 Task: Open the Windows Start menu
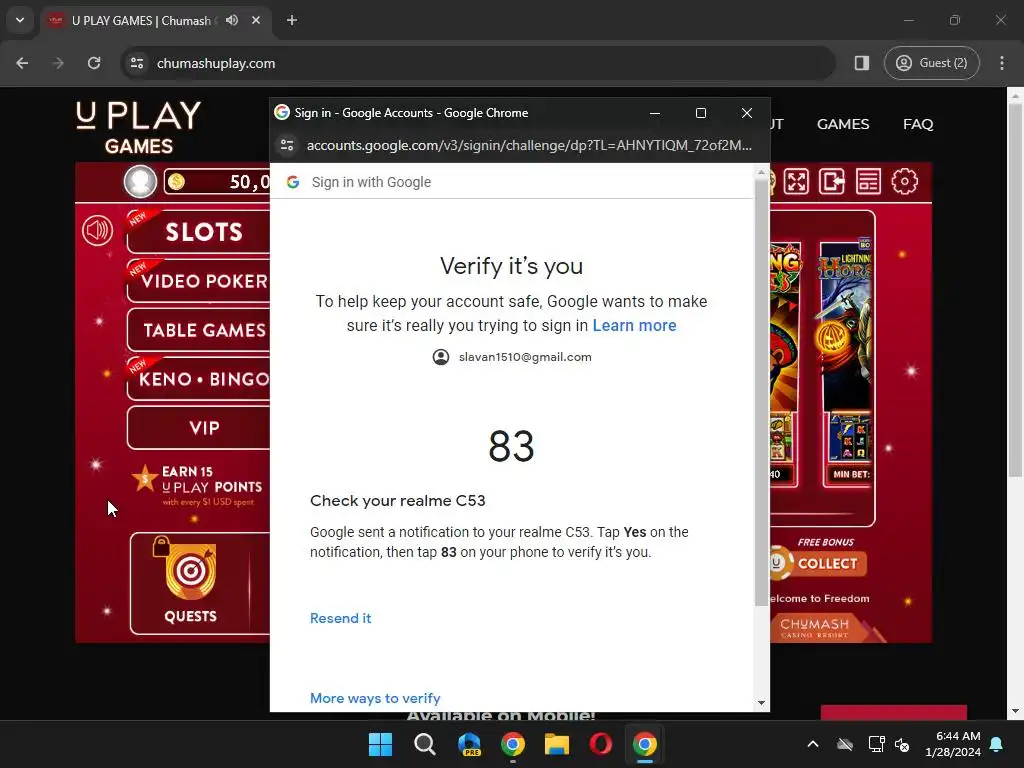(x=380, y=744)
